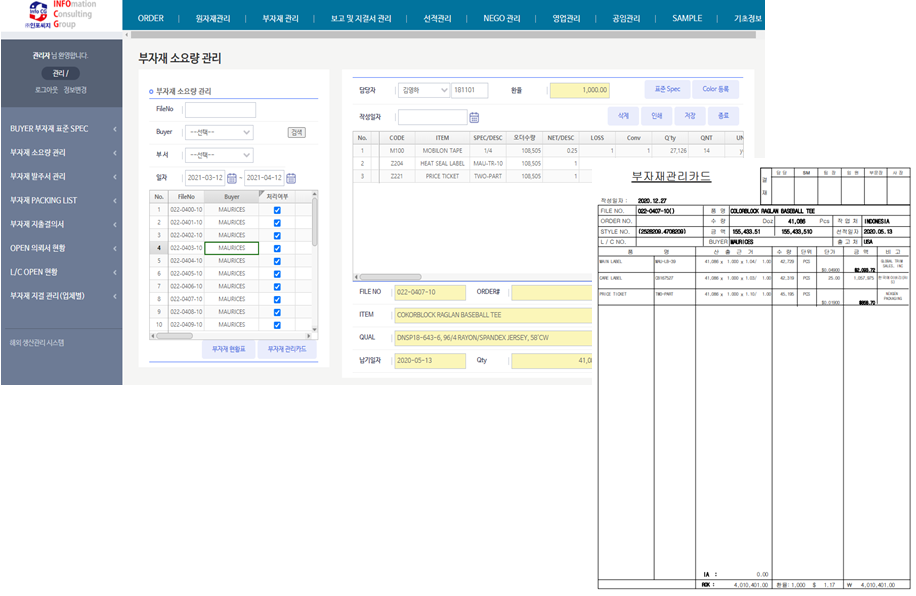Expand 부자재 지출결의서 sidebar menu
The height and width of the screenshot is (596, 916).
click(x=61, y=224)
